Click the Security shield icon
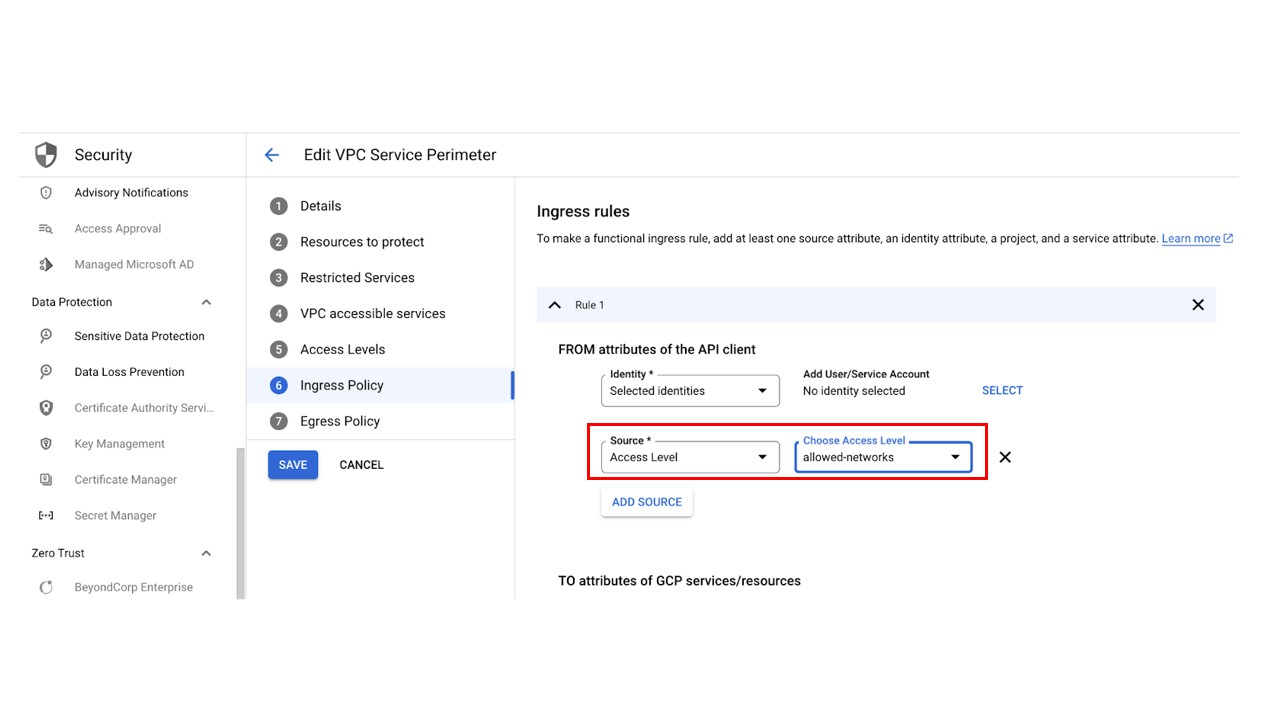 pyautogui.click(x=46, y=154)
